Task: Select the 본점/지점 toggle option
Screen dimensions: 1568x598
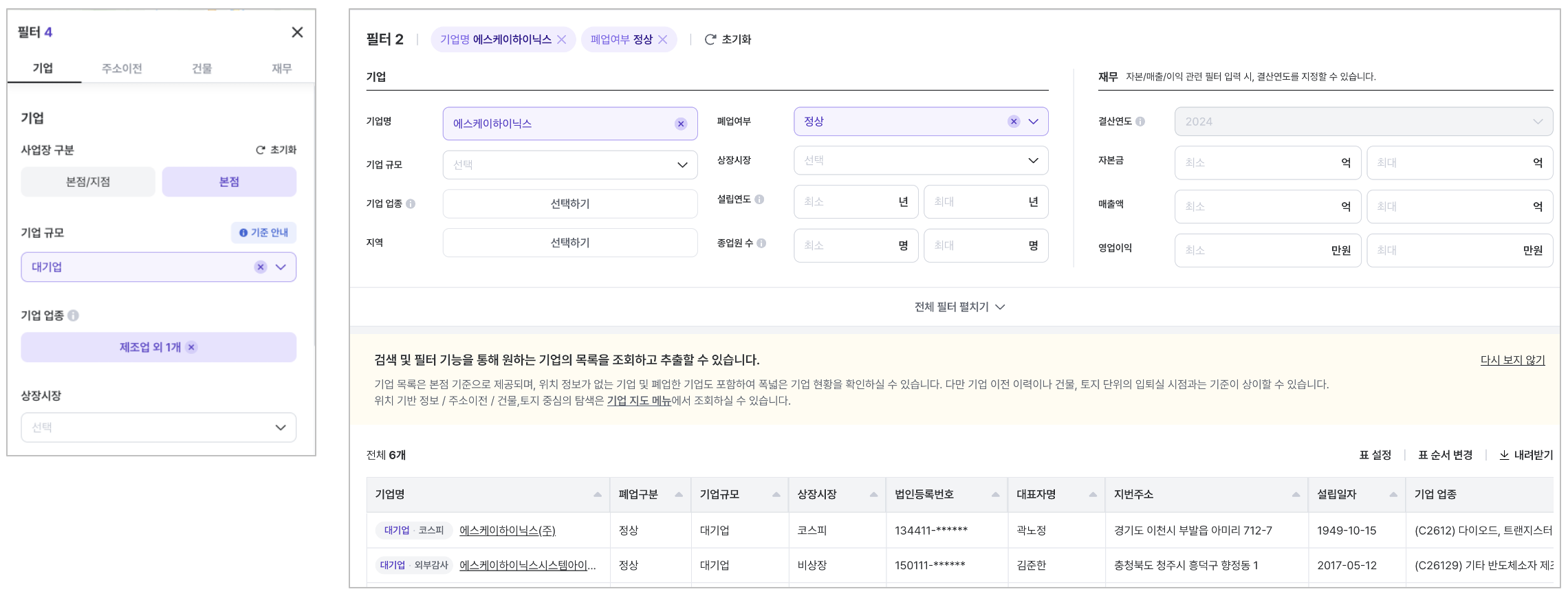Action: point(88,182)
